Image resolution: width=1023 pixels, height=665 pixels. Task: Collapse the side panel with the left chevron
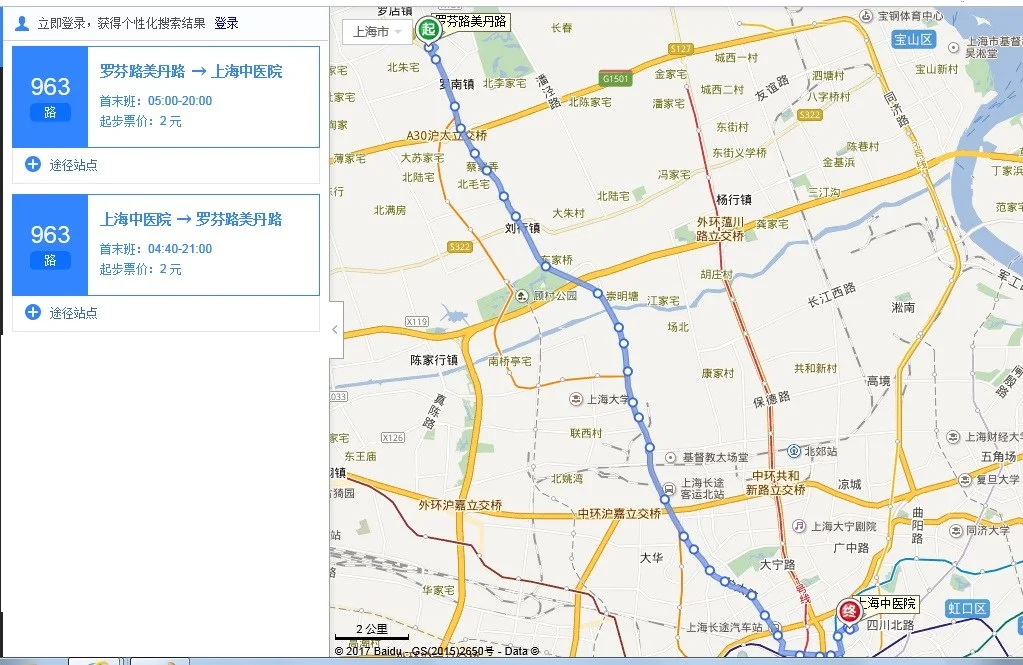click(x=333, y=330)
